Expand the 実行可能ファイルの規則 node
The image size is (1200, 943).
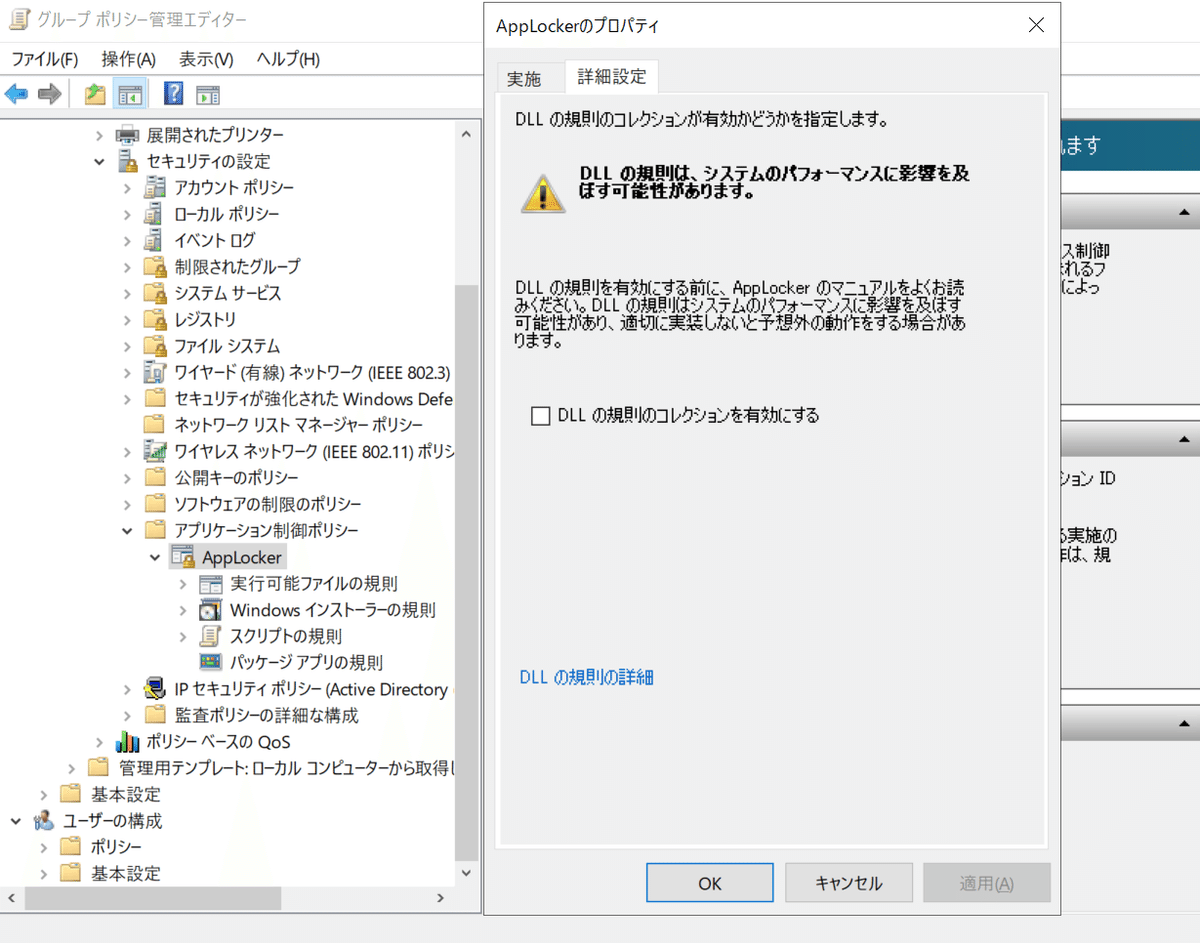tap(182, 583)
